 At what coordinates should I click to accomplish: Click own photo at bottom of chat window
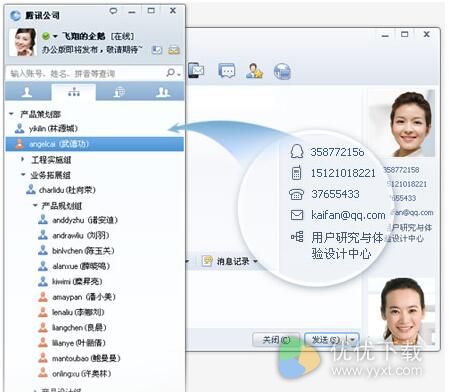[402, 311]
